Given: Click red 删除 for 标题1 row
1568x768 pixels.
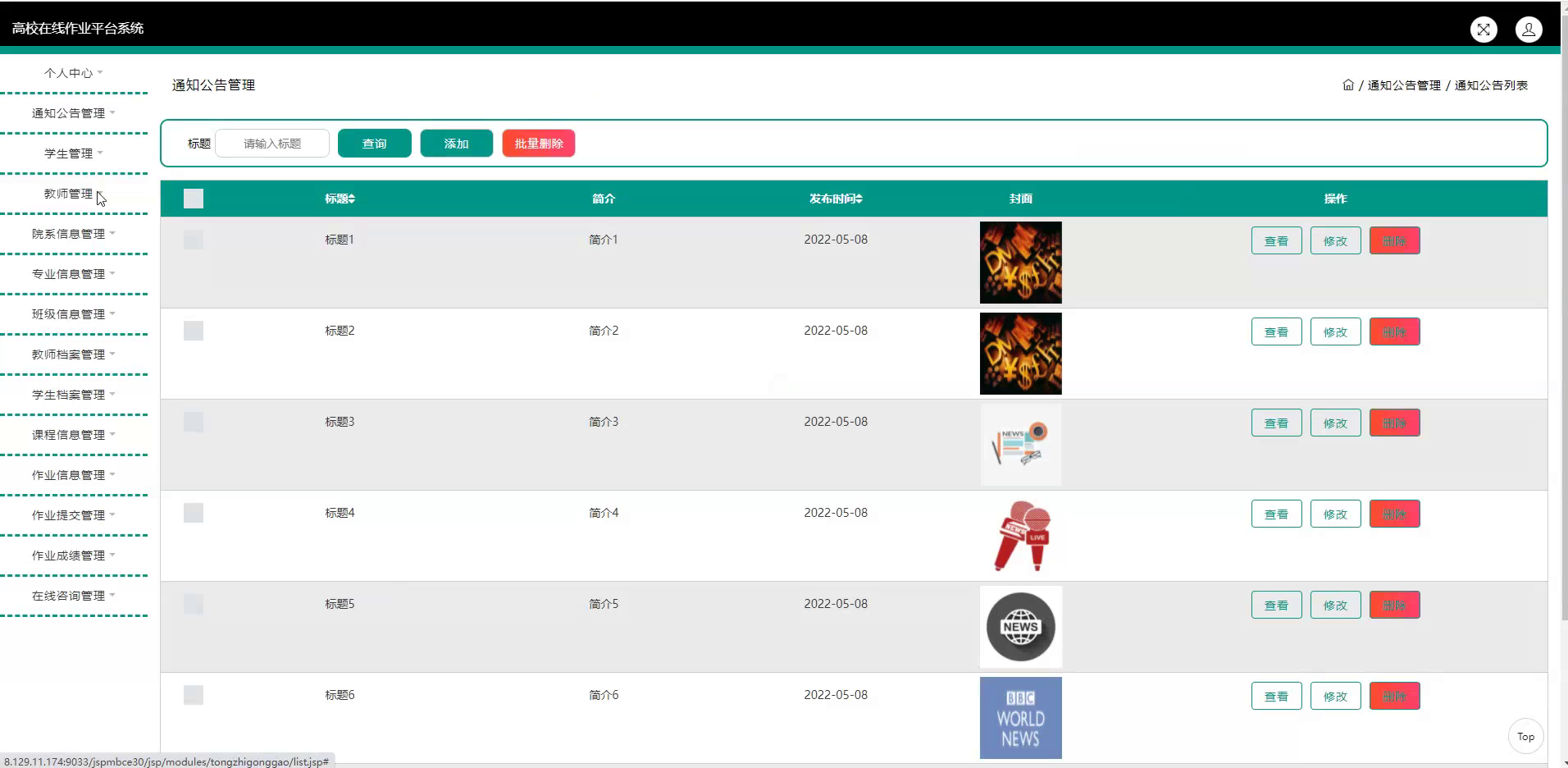Looking at the screenshot, I should [x=1395, y=241].
